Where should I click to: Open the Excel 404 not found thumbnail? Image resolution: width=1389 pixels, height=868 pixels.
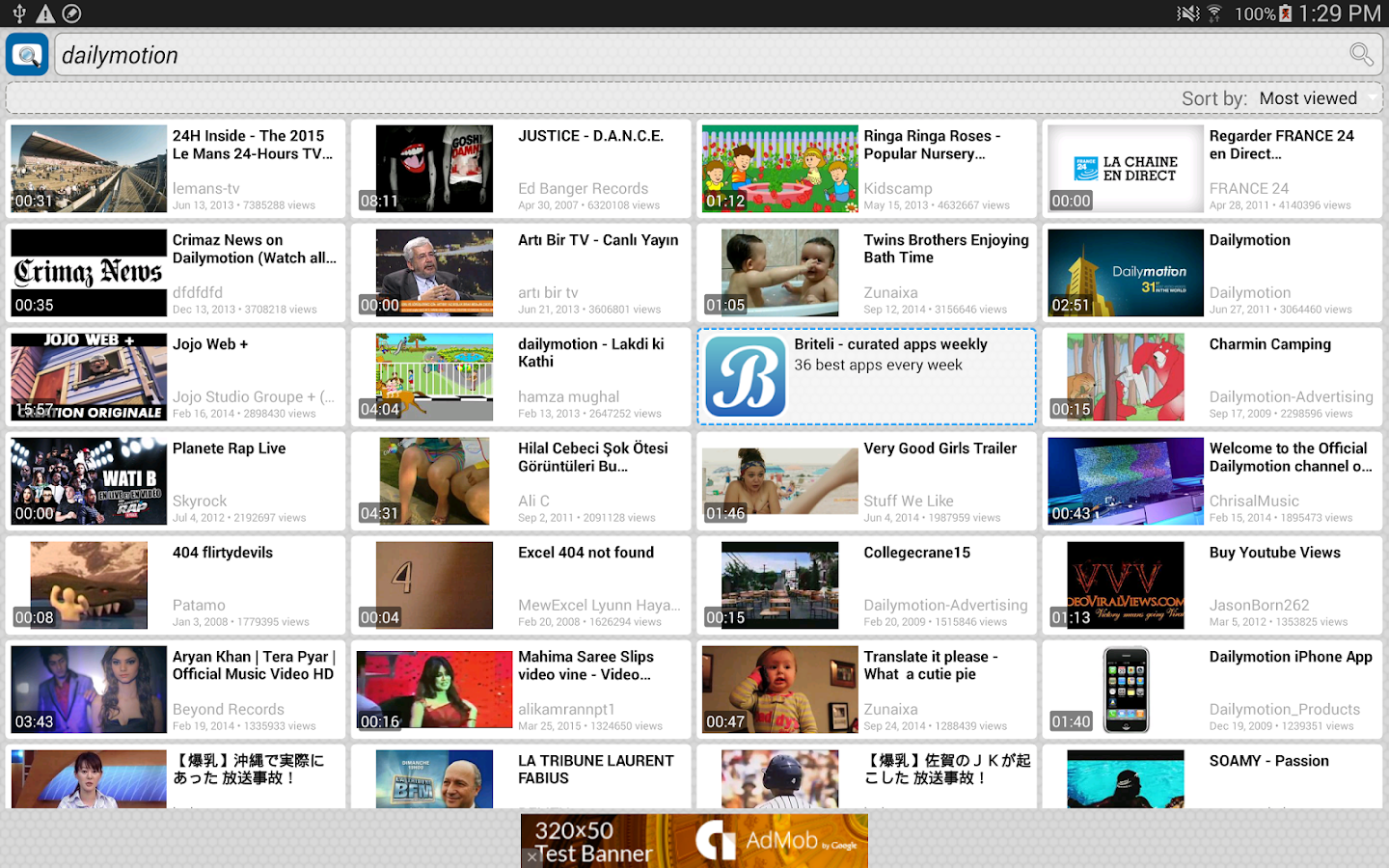(434, 585)
